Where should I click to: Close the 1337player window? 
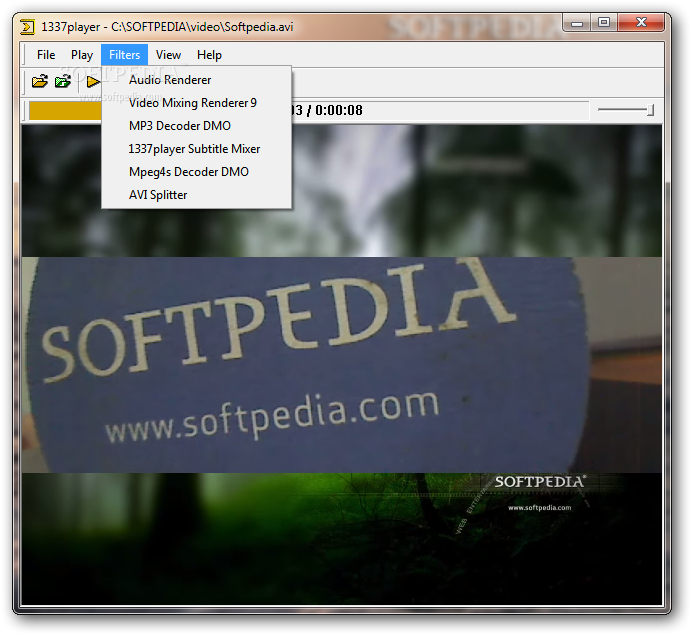641,23
